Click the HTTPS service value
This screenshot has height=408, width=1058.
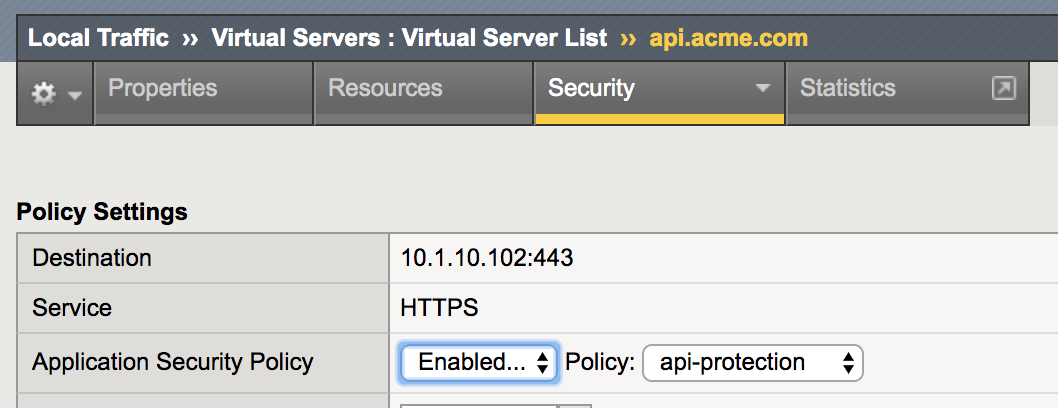coord(439,308)
